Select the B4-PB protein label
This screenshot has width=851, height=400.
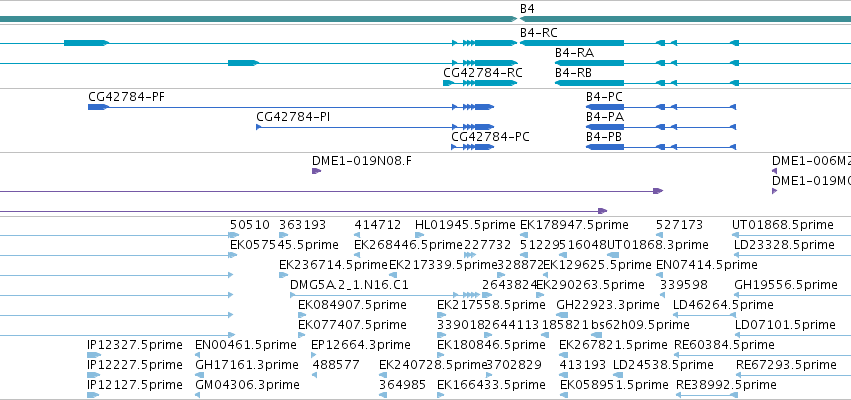[x=604, y=137]
